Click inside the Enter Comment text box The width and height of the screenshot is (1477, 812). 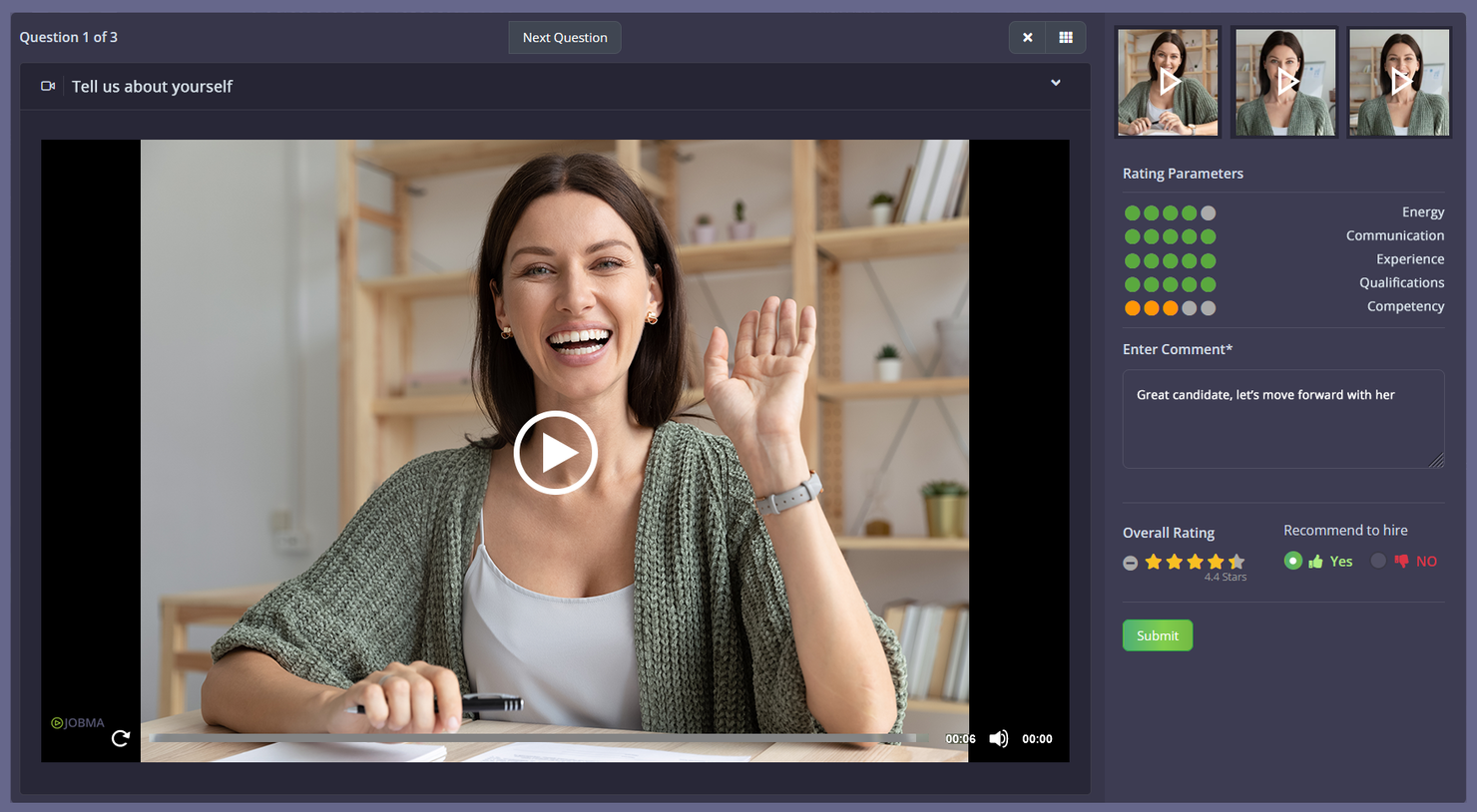1283,419
